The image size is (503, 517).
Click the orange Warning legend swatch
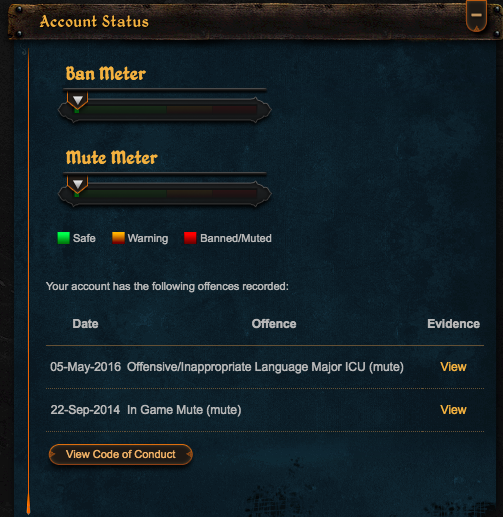coord(118,238)
